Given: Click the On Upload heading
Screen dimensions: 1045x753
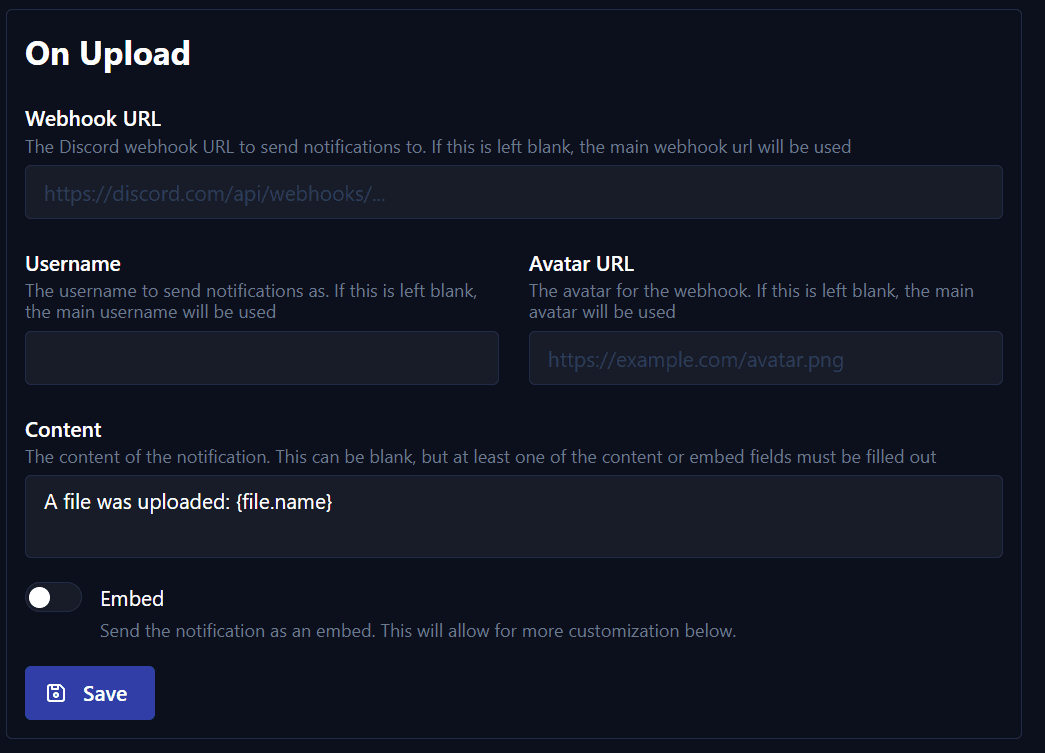Looking at the screenshot, I should [106, 53].
